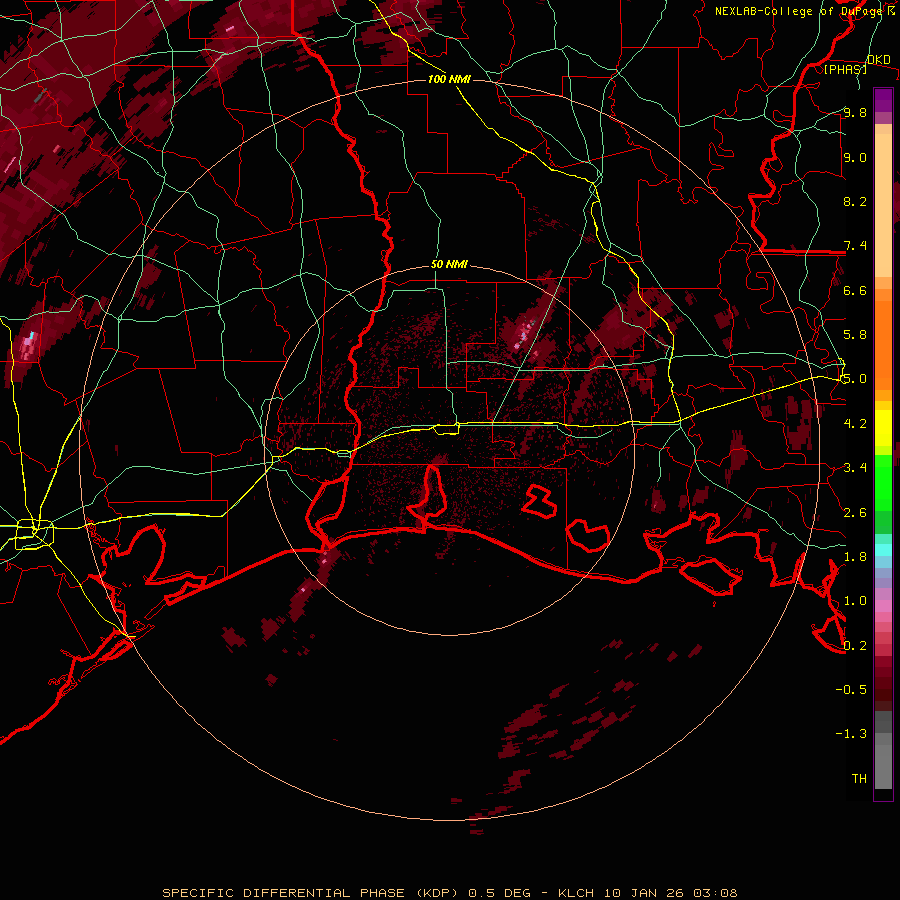Click the 3.4 legend value

coord(855,468)
